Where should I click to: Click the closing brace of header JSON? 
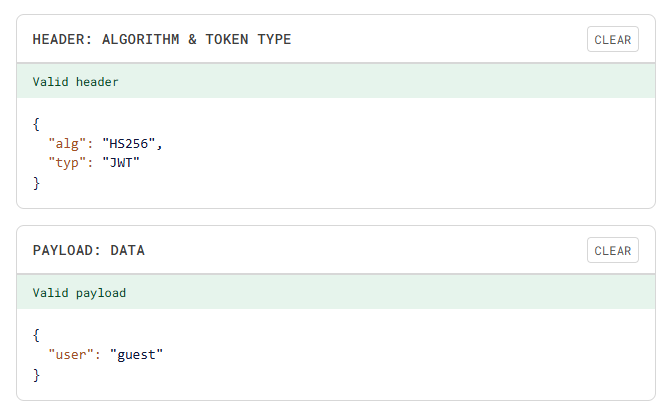tap(36, 182)
